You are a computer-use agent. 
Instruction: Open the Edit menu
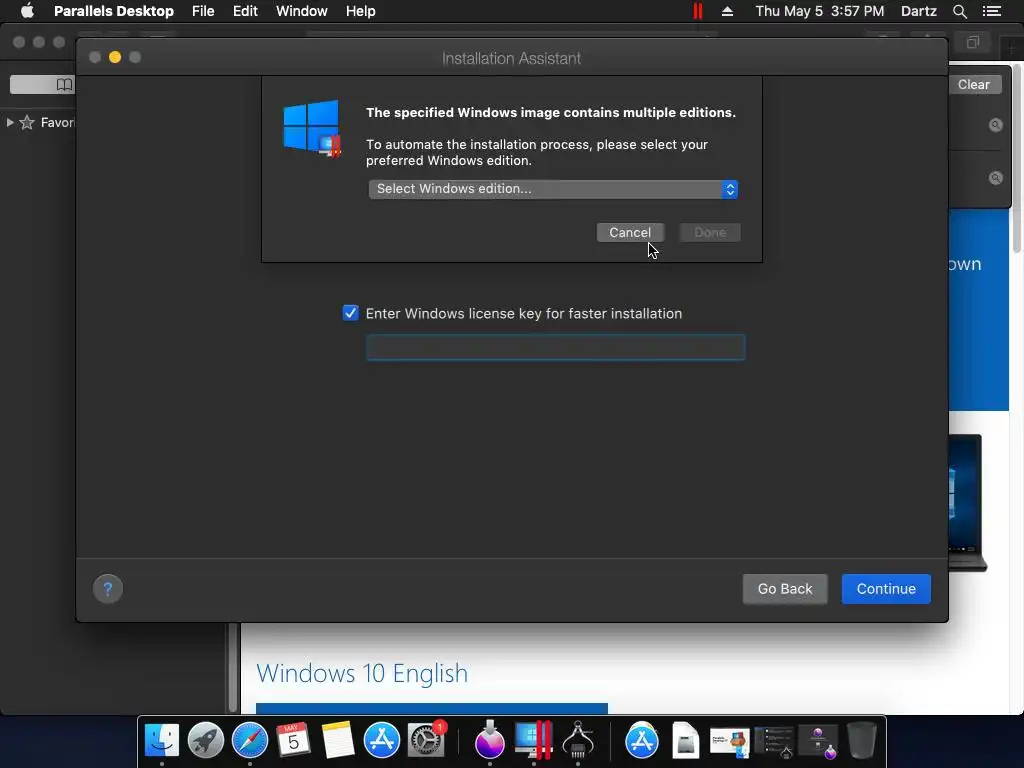(245, 11)
